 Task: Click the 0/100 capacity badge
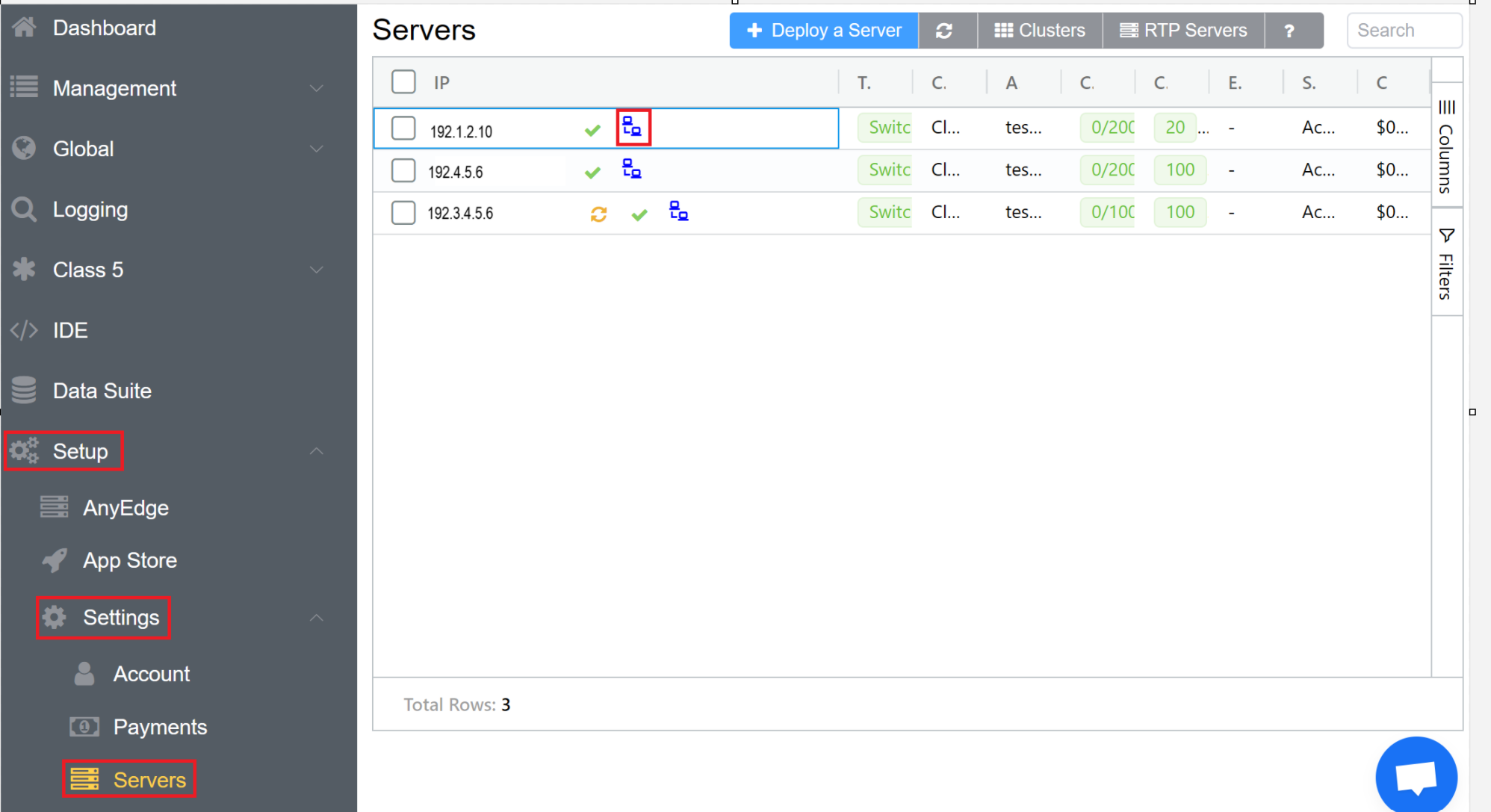[1109, 212]
